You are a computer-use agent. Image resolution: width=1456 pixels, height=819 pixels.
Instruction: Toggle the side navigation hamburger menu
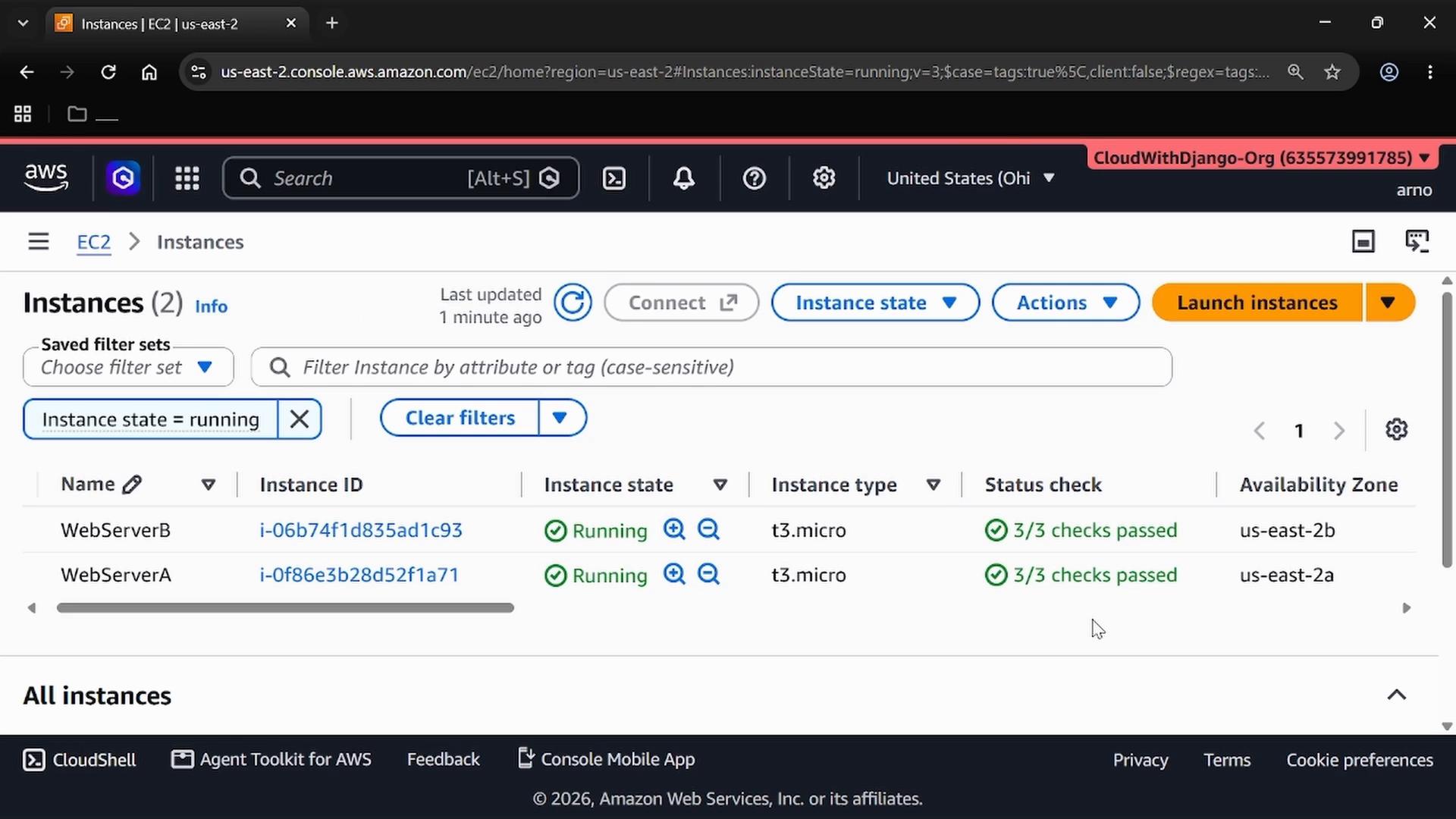pos(39,242)
